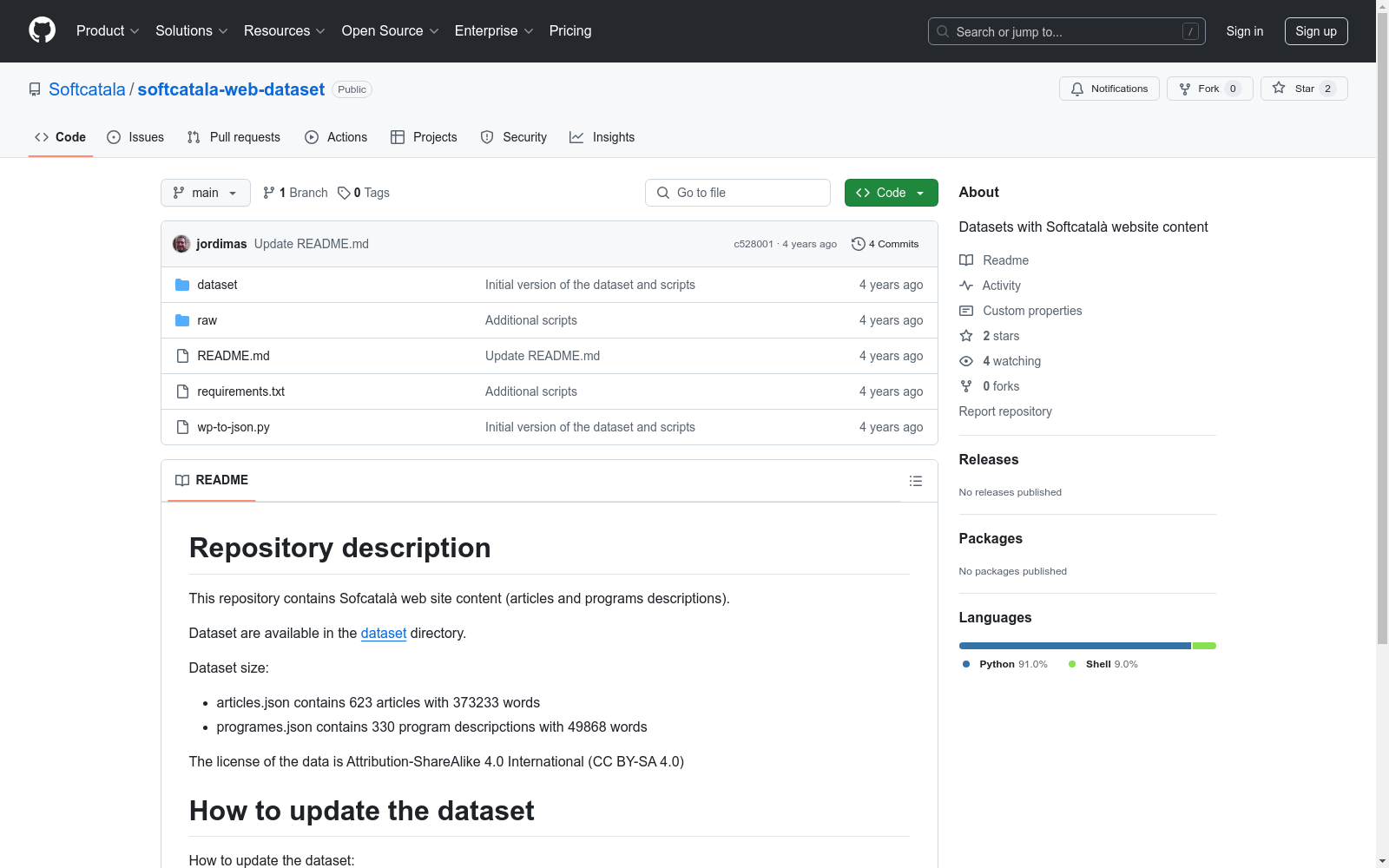Open the dataset link in README text
This screenshot has width=1389, height=868.
[x=384, y=634]
